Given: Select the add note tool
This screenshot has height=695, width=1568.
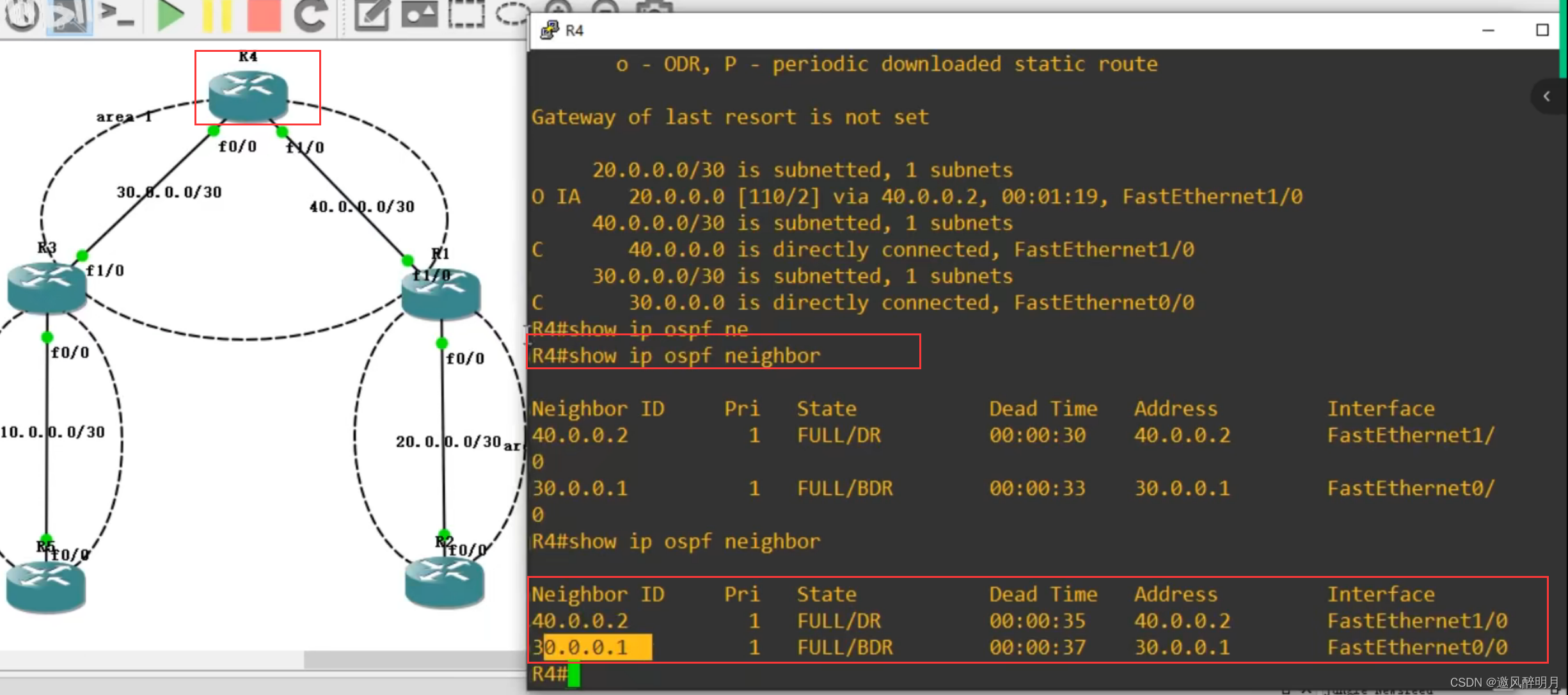Looking at the screenshot, I should tap(372, 14).
